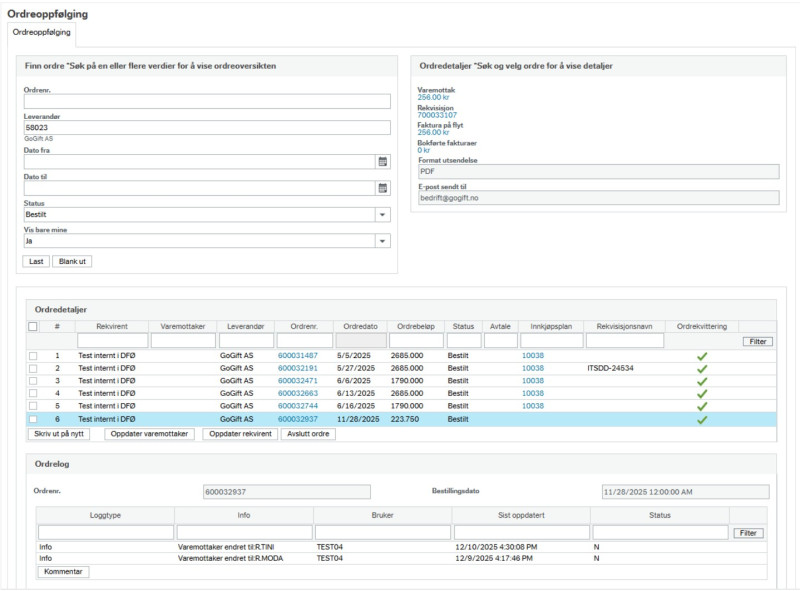Viewport: 800px width, 591px height.
Task: Click the Leverandør field containing 58023
Action: pos(207,128)
